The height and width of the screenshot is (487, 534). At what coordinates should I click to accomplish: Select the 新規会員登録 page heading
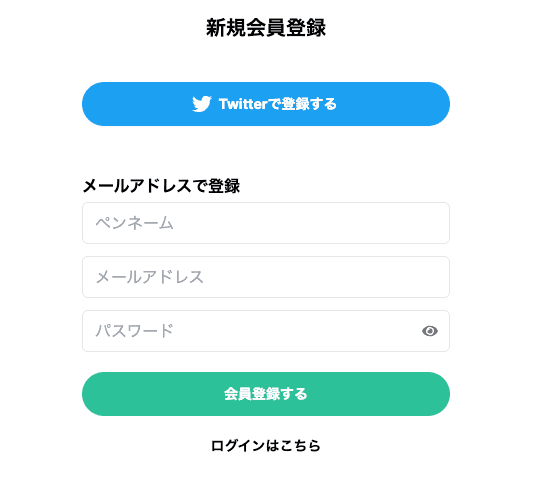click(266, 28)
